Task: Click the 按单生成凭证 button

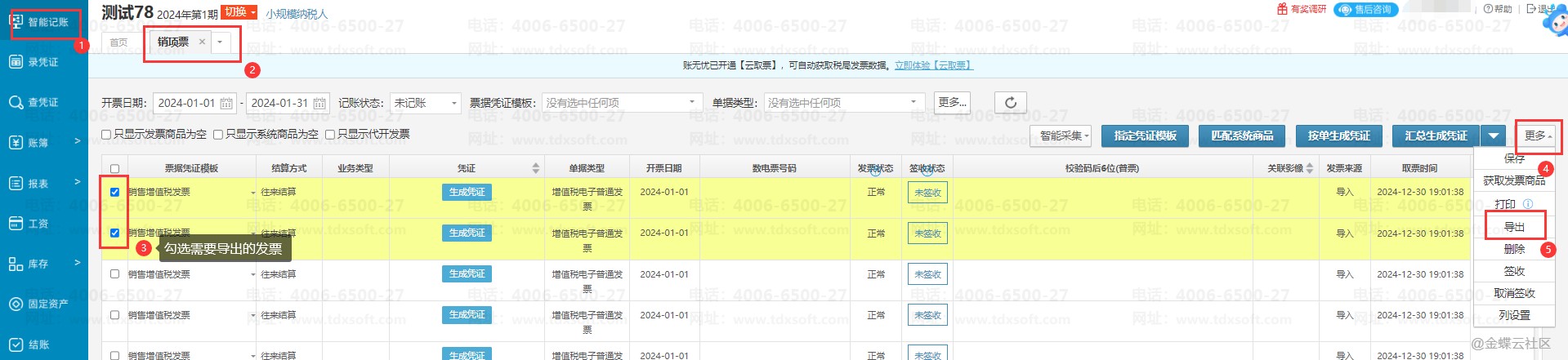Action: click(1338, 136)
